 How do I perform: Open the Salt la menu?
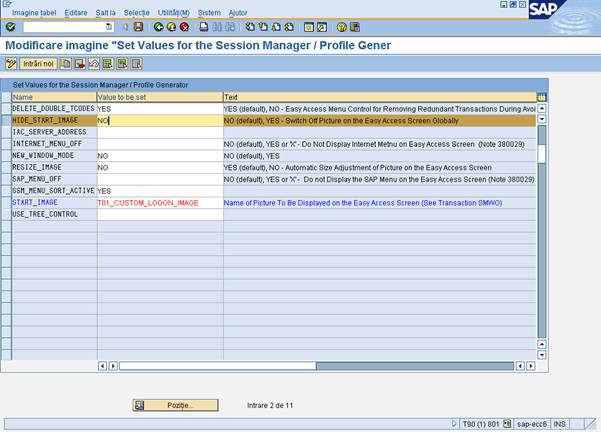point(105,13)
